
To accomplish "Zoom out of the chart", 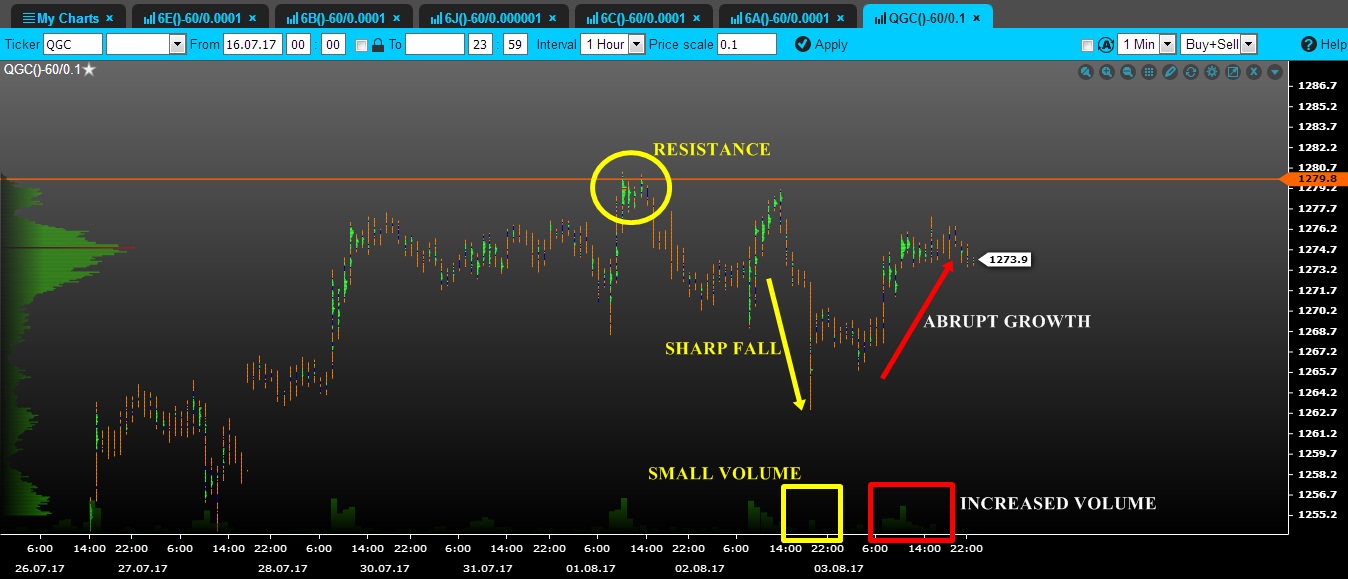I will click(x=1128, y=72).
